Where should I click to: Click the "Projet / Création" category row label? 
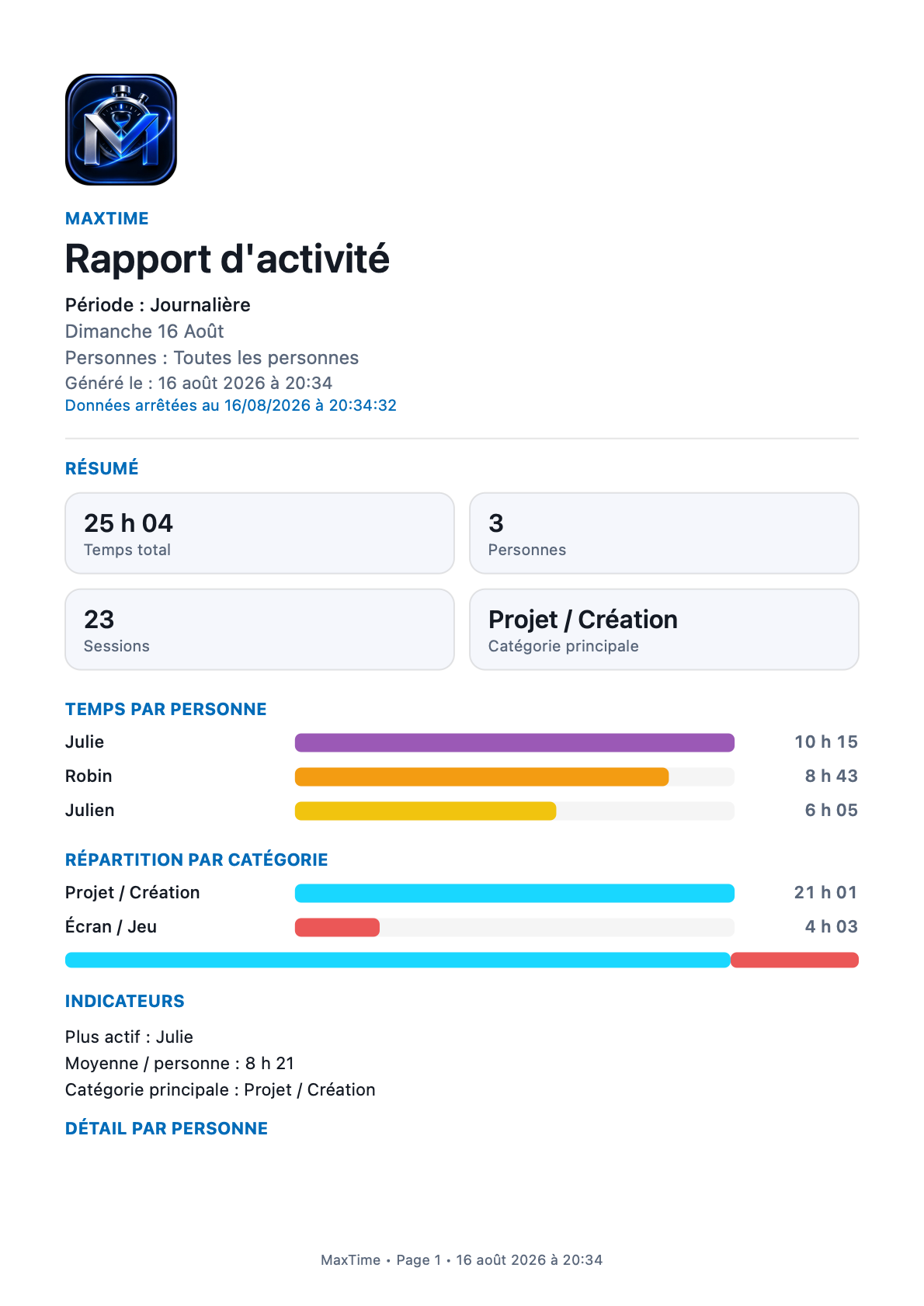coord(133,893)
